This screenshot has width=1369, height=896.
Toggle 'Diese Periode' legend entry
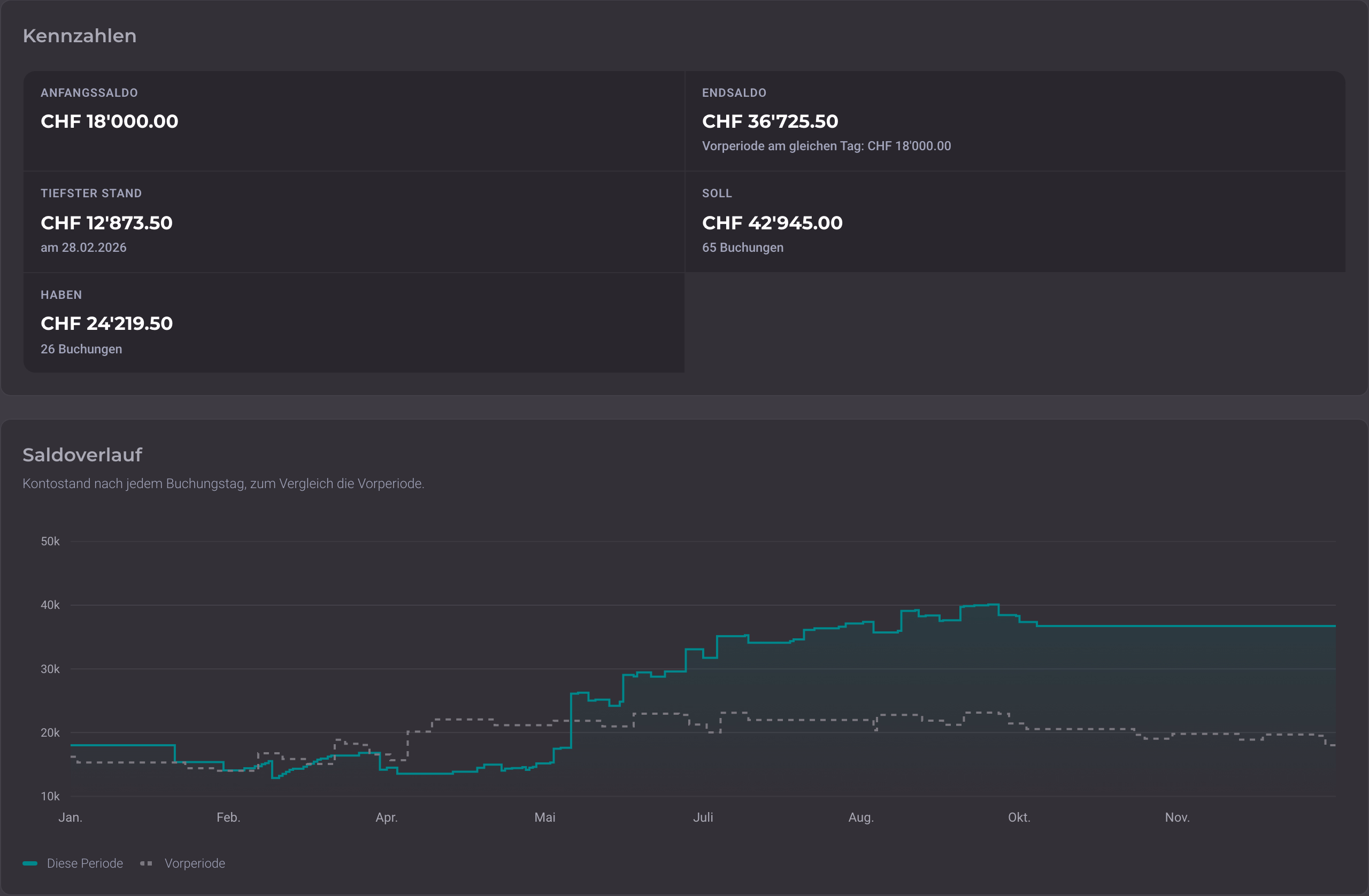click(73, 863)
